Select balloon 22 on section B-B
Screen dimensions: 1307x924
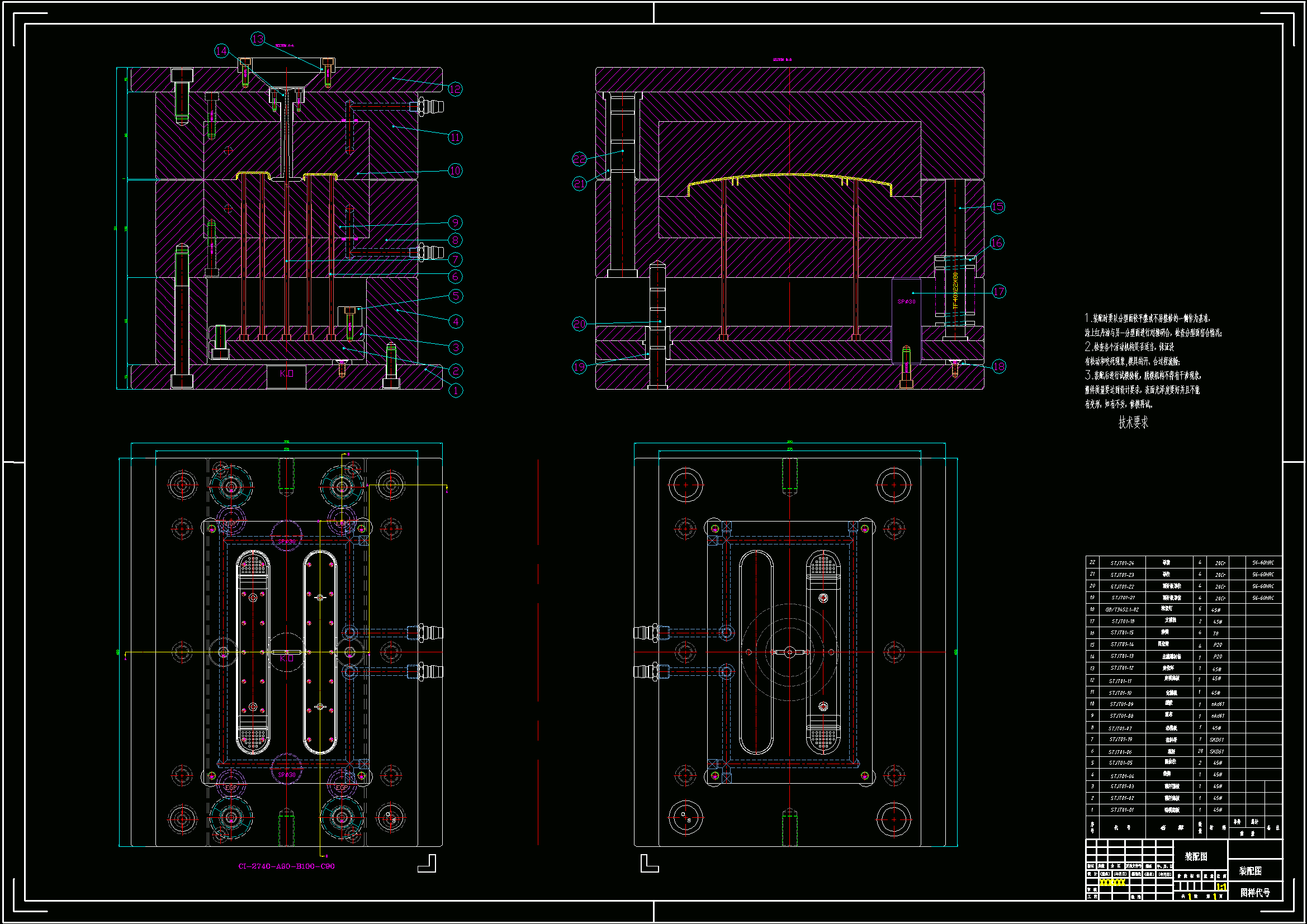coord(579,159)
